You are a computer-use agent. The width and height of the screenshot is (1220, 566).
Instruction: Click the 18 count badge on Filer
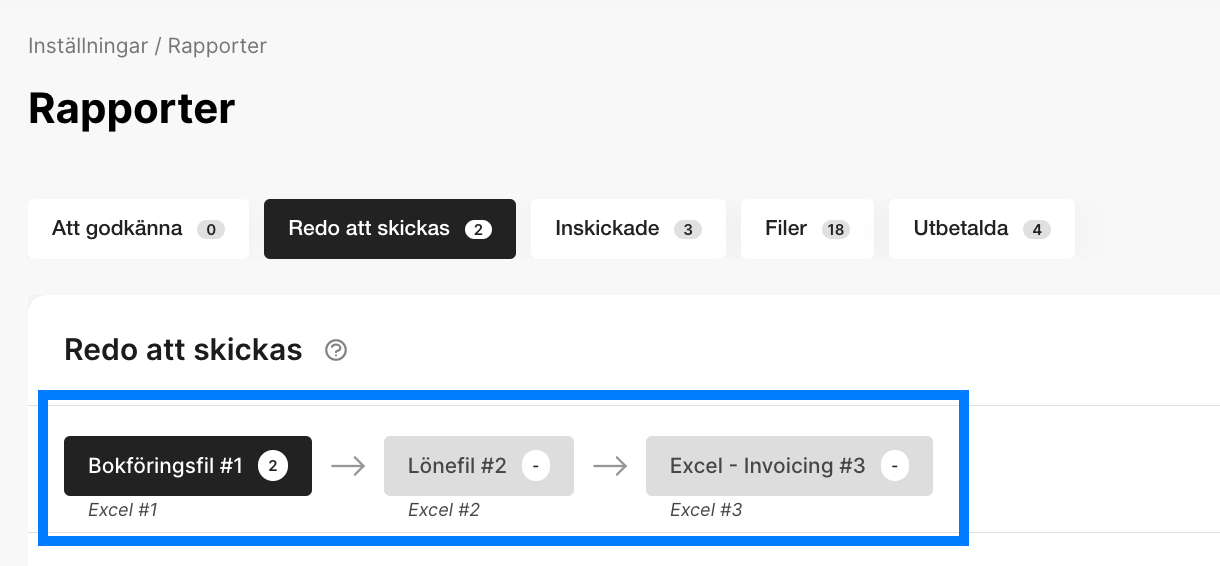coord(836,229)
